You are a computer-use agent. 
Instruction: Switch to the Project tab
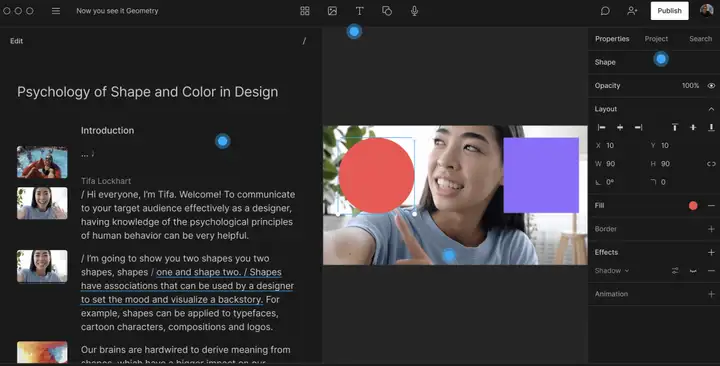pyautogui.click(x=656, y=39)
